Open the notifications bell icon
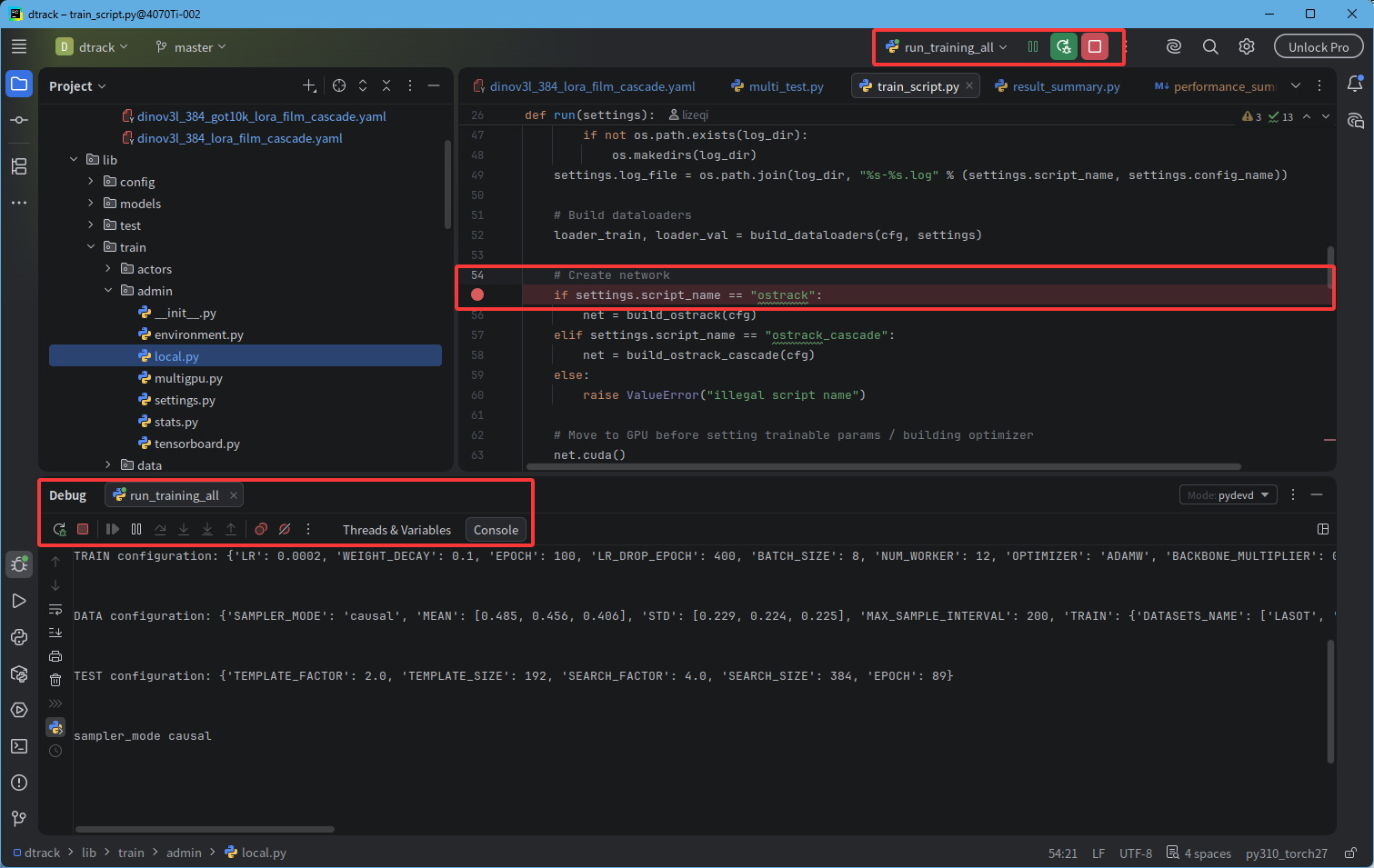This screenshot has height=868, width=1374. pos(1355,85)
